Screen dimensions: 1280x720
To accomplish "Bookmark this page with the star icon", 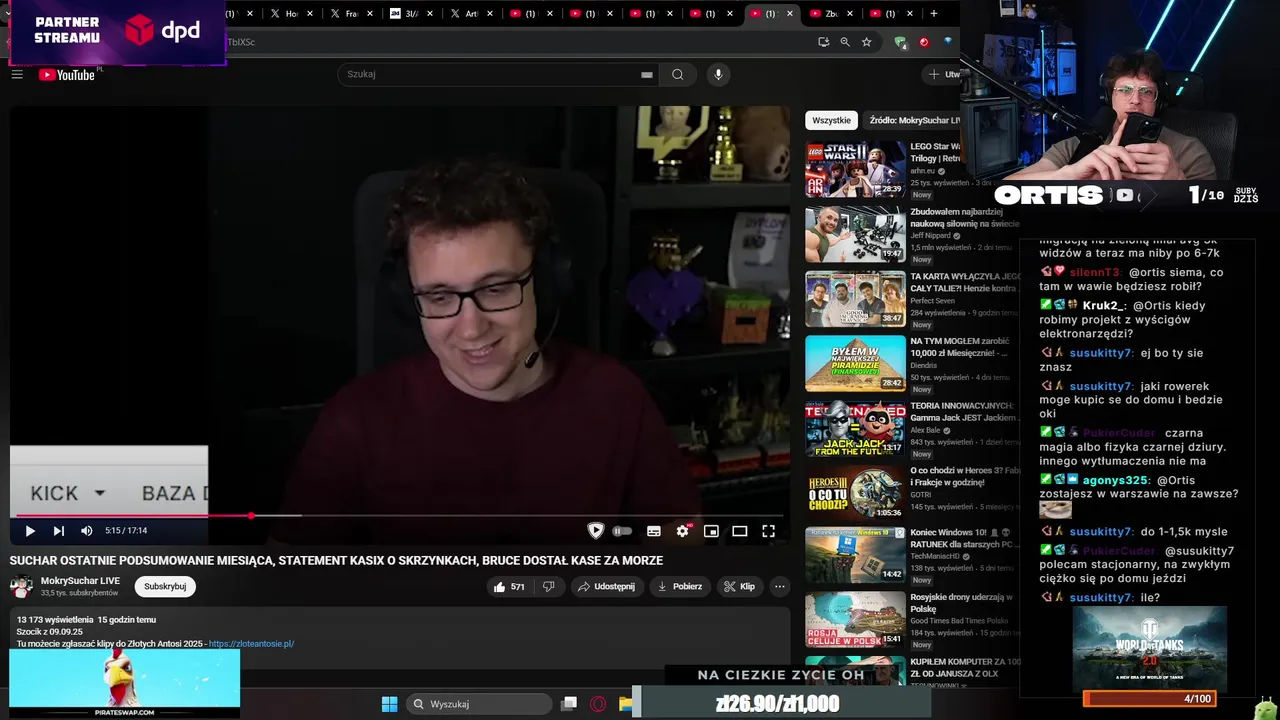I will pyautogui.click(x=867, y=42).
